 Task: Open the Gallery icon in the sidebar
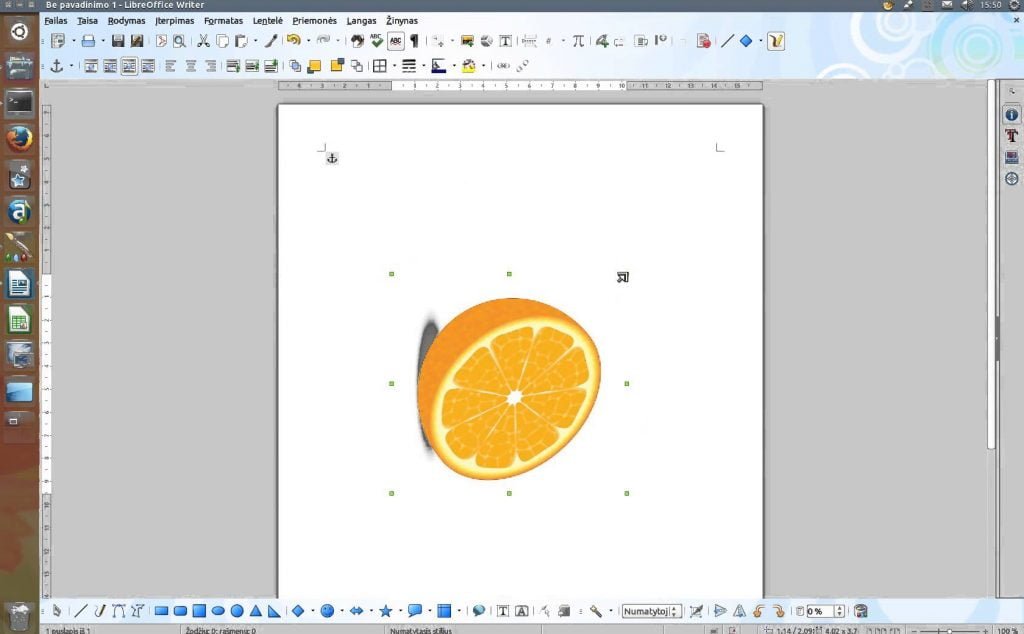1012,157
